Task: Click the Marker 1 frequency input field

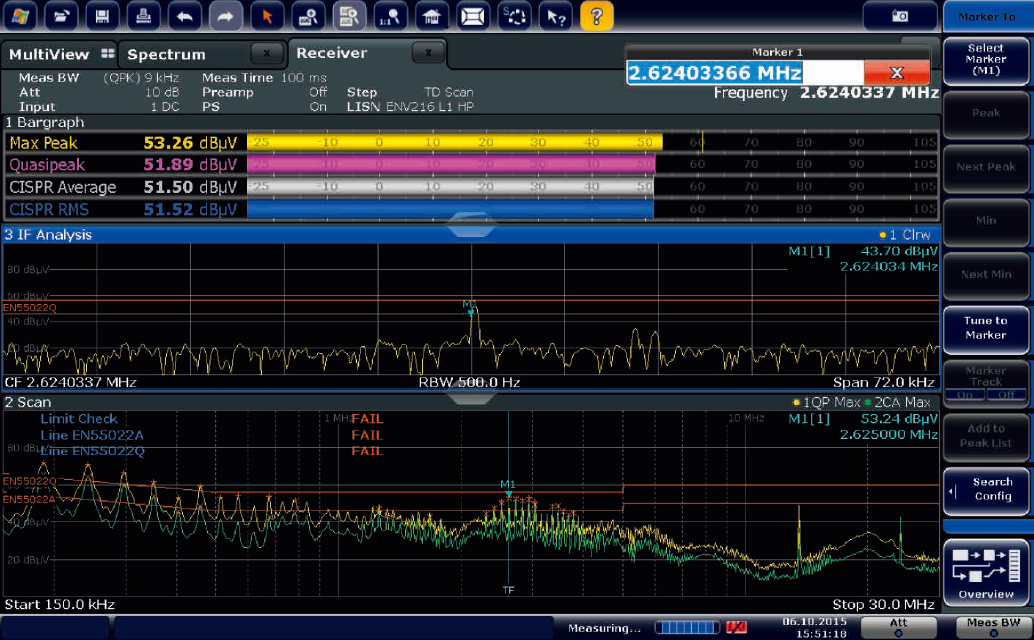Action: [745, 73]
